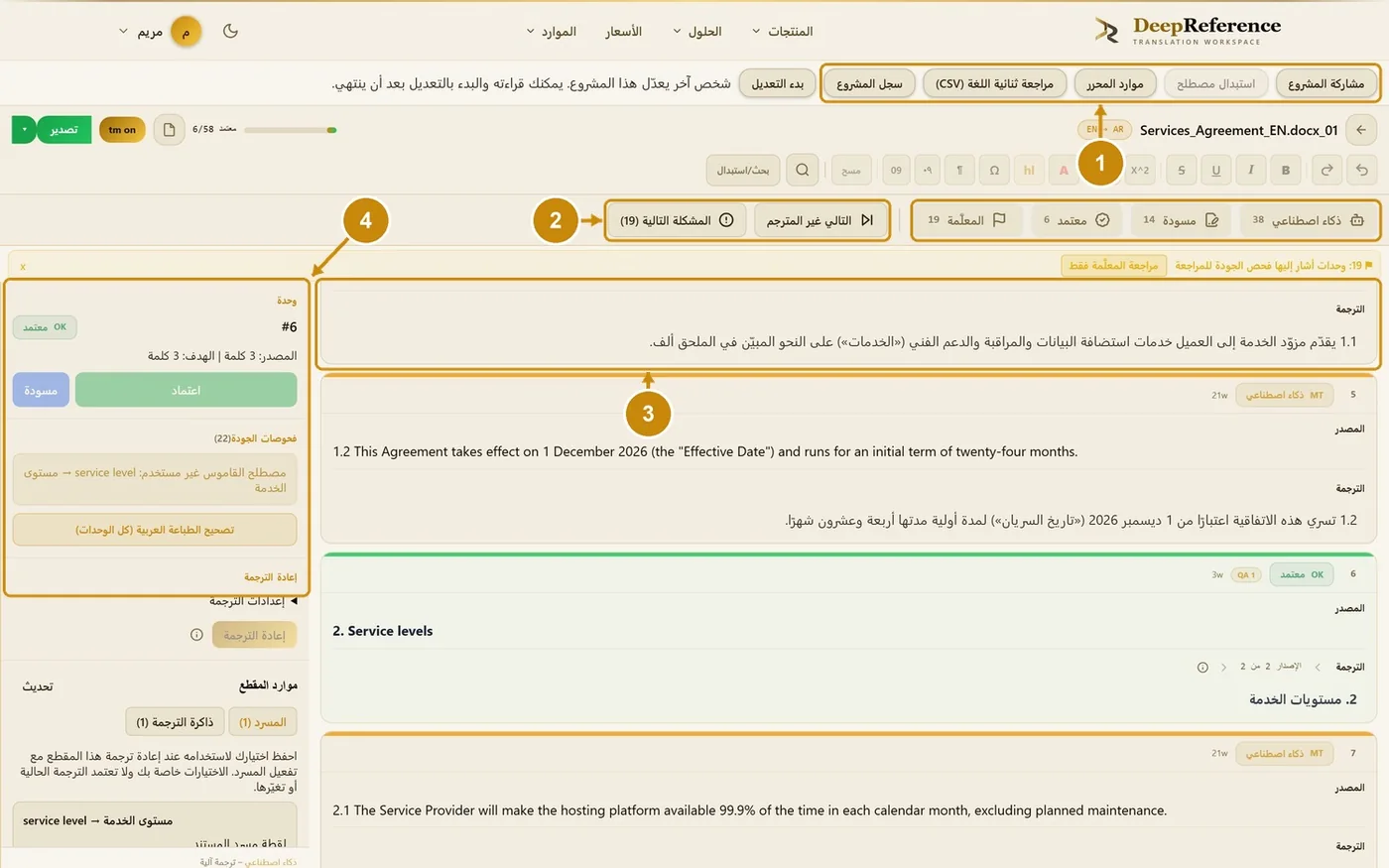Filter segments by مسودة 14

coord(1181,220)
